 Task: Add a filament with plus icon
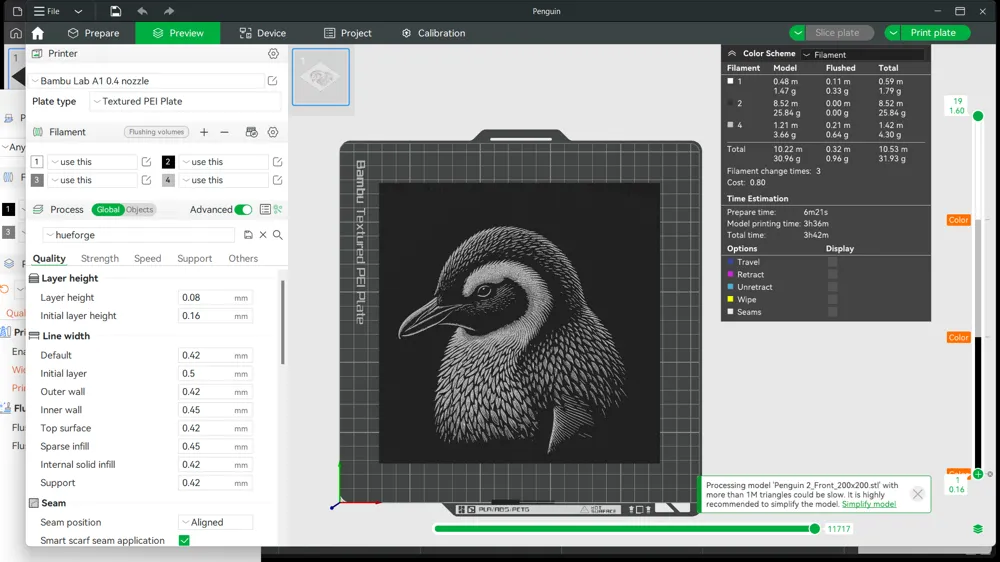204,132
